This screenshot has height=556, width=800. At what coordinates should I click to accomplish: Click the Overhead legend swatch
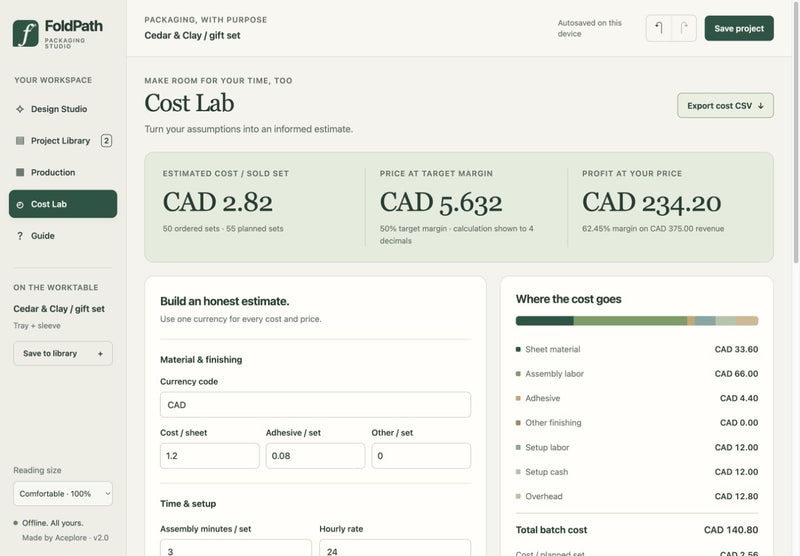(x=518, y=496)
